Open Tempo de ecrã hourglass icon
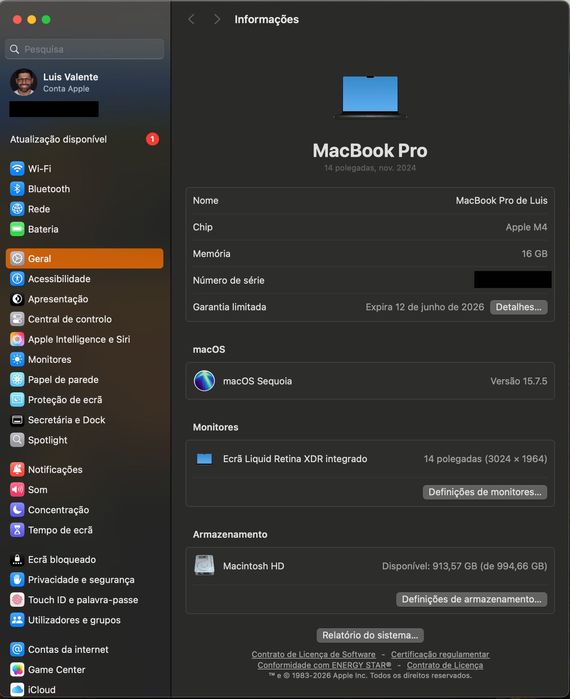This screenshot has height=699, width=570. pyautogui.click(x=17, y=530)
